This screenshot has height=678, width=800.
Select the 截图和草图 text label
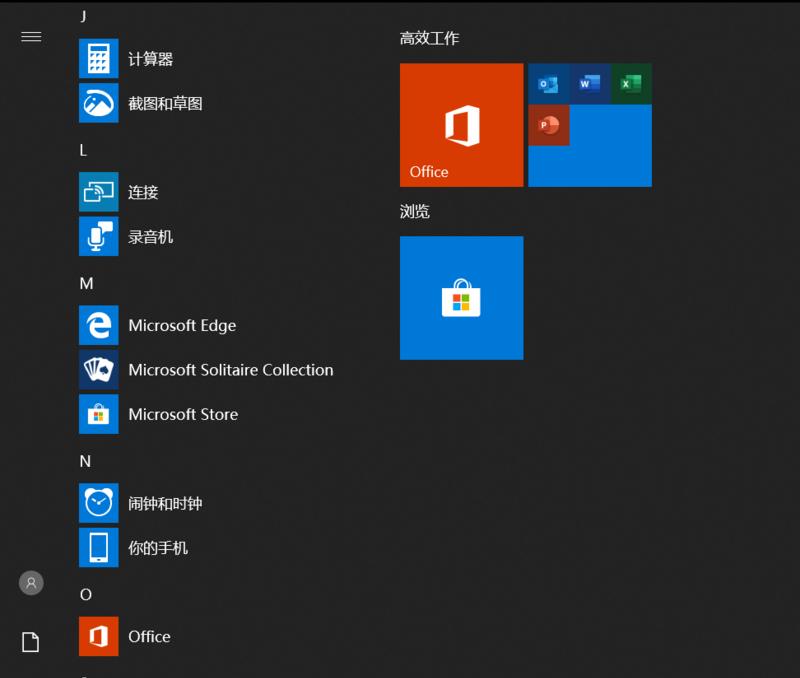165,104
